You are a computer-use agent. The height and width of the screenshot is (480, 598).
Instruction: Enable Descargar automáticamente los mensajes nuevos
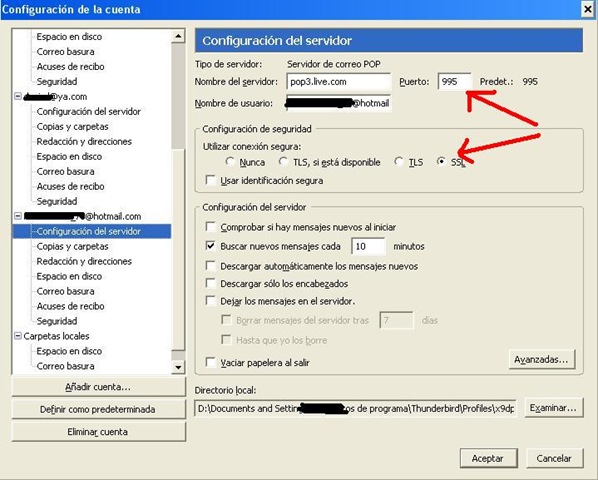pos(211,266)
